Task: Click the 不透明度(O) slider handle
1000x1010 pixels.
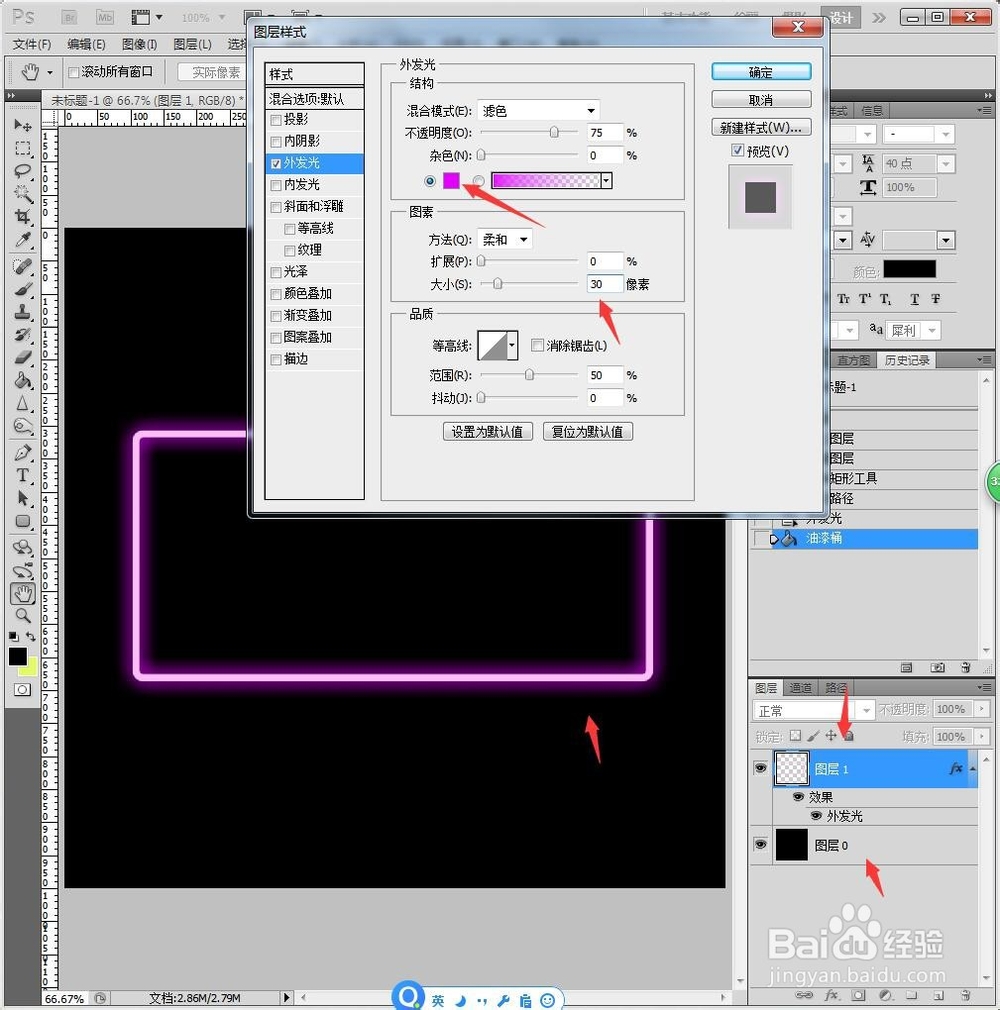Action: [x=554, y=132]
